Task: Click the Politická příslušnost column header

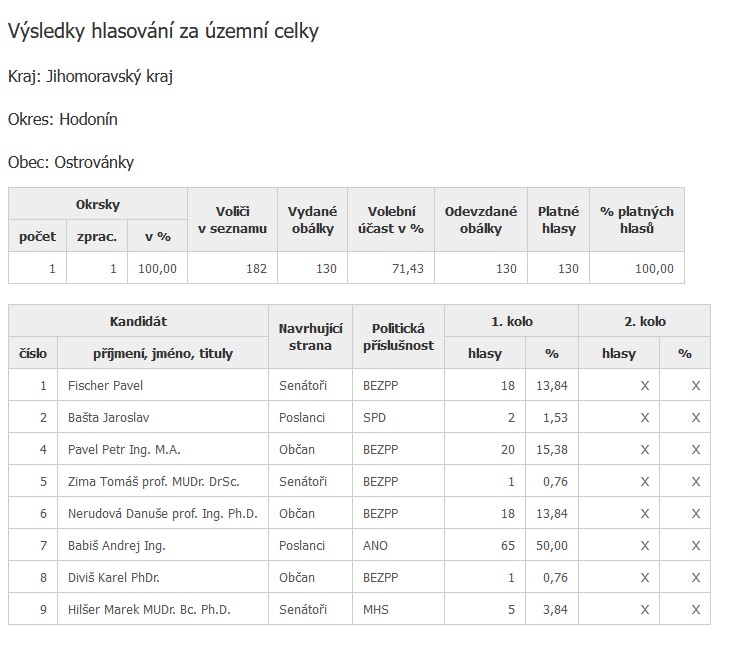Action: (x=398, y=337)
